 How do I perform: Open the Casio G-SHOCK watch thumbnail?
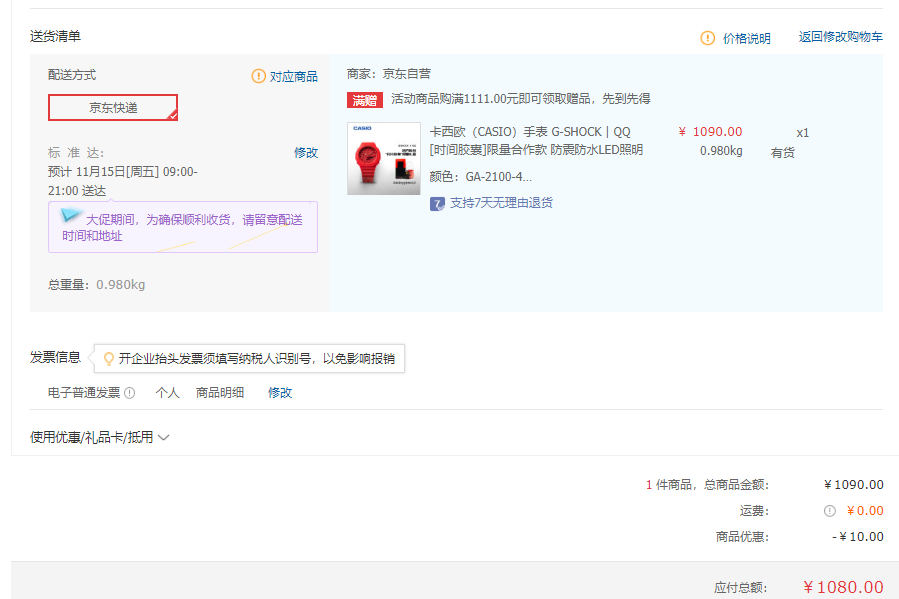tap(384, 159)
